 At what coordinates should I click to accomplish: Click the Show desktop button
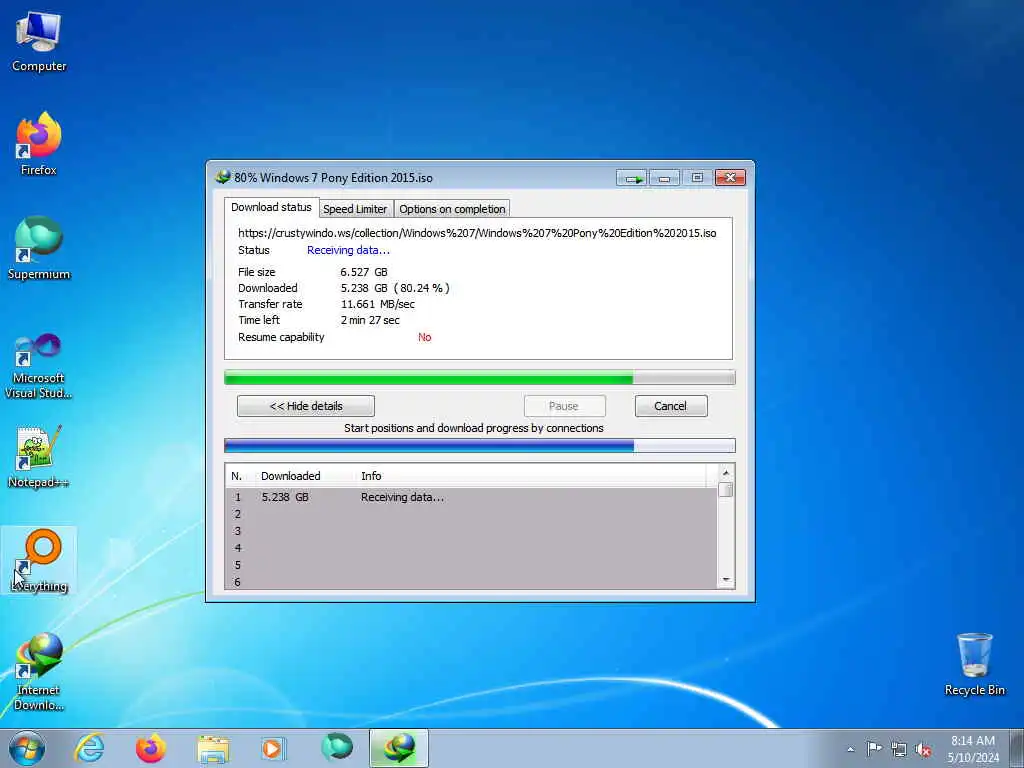click(1017, 748)
